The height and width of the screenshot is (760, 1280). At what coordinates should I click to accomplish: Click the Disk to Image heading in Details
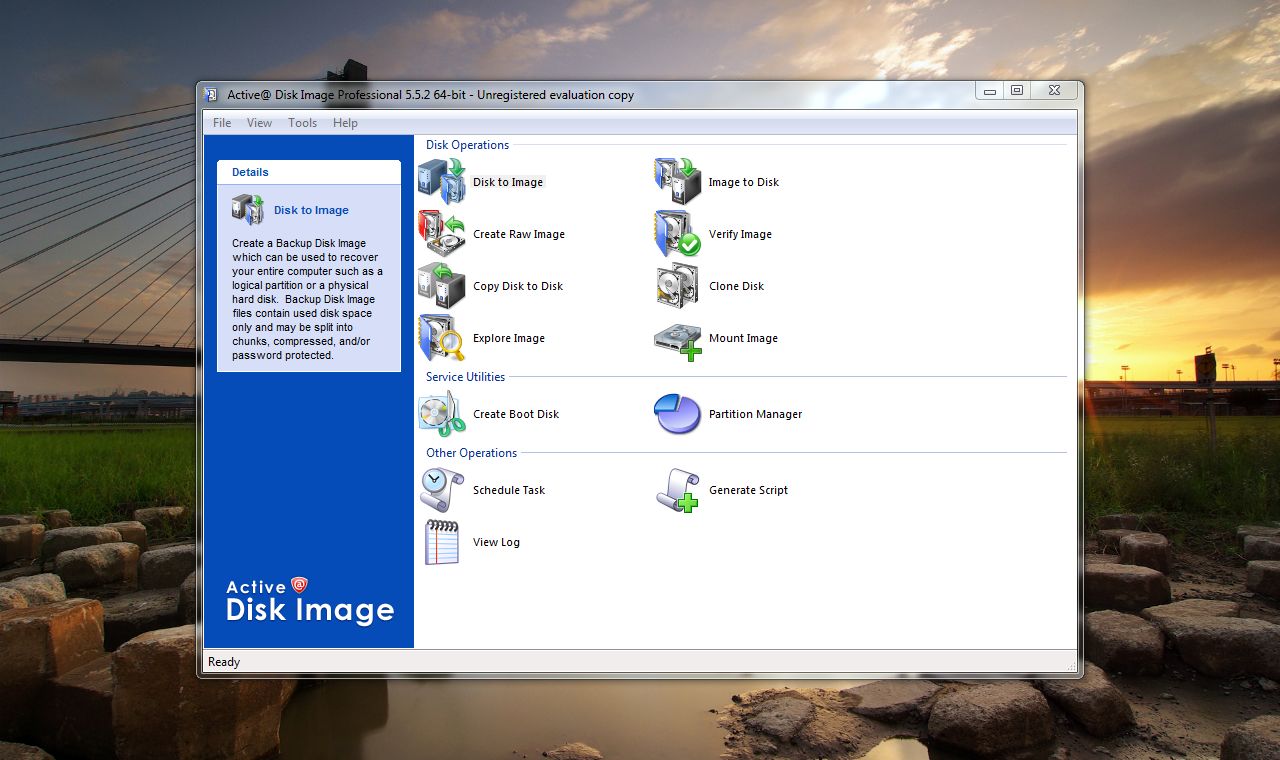311,210
